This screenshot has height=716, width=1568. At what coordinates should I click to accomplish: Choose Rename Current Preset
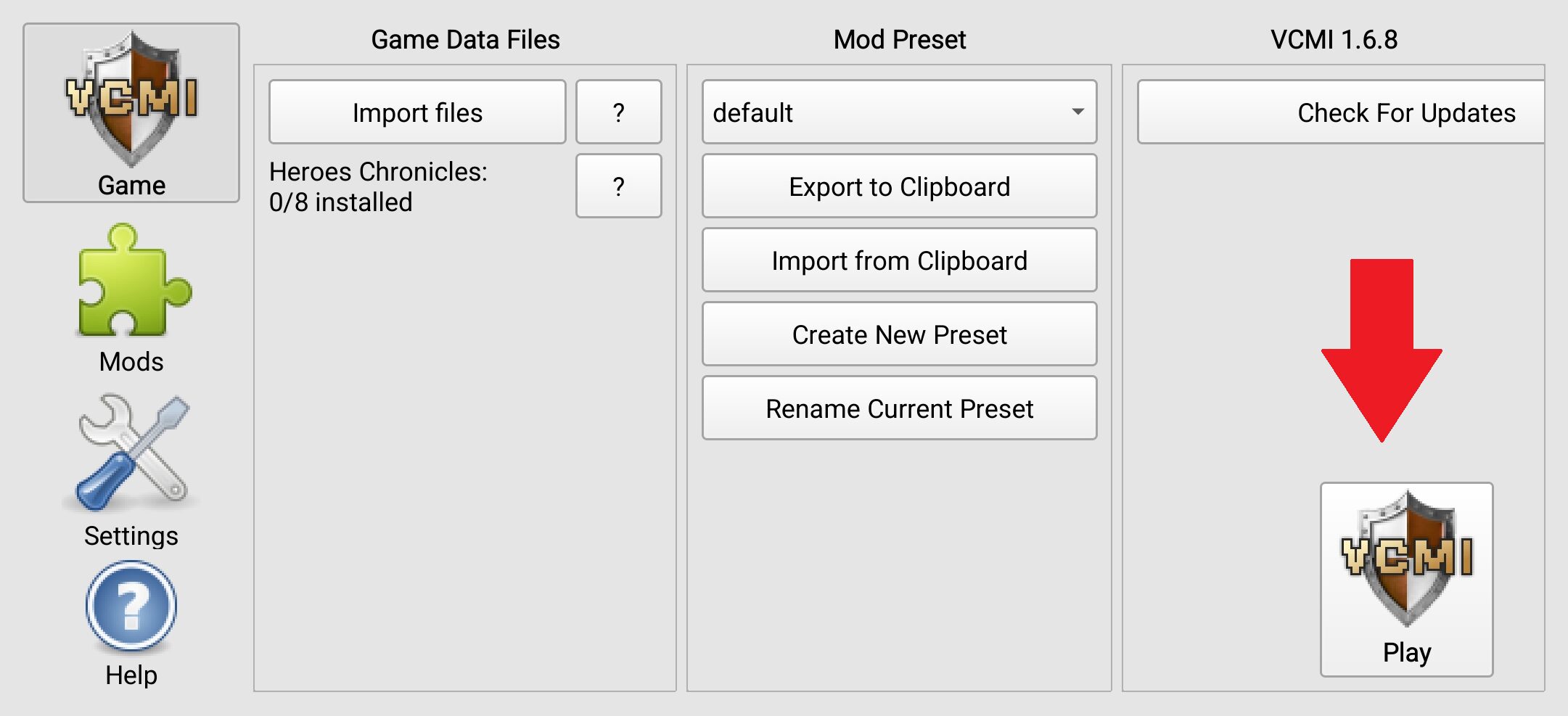899,408
